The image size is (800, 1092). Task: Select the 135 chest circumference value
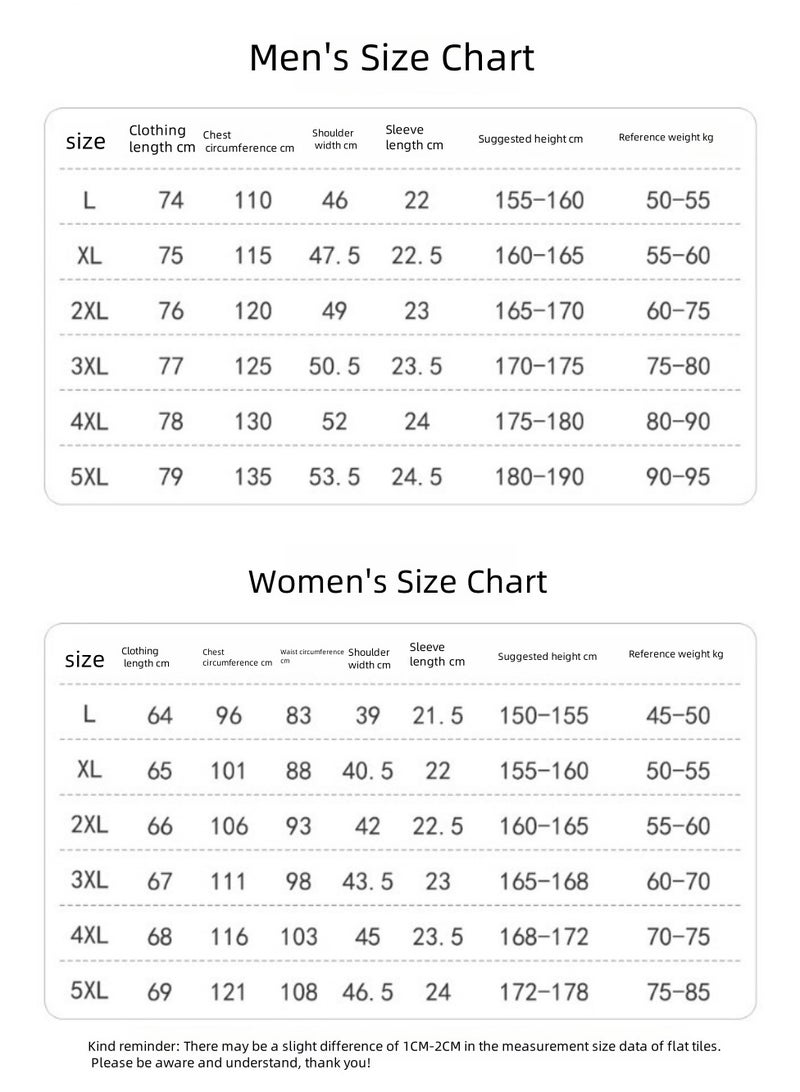click(x=252, y=477)
